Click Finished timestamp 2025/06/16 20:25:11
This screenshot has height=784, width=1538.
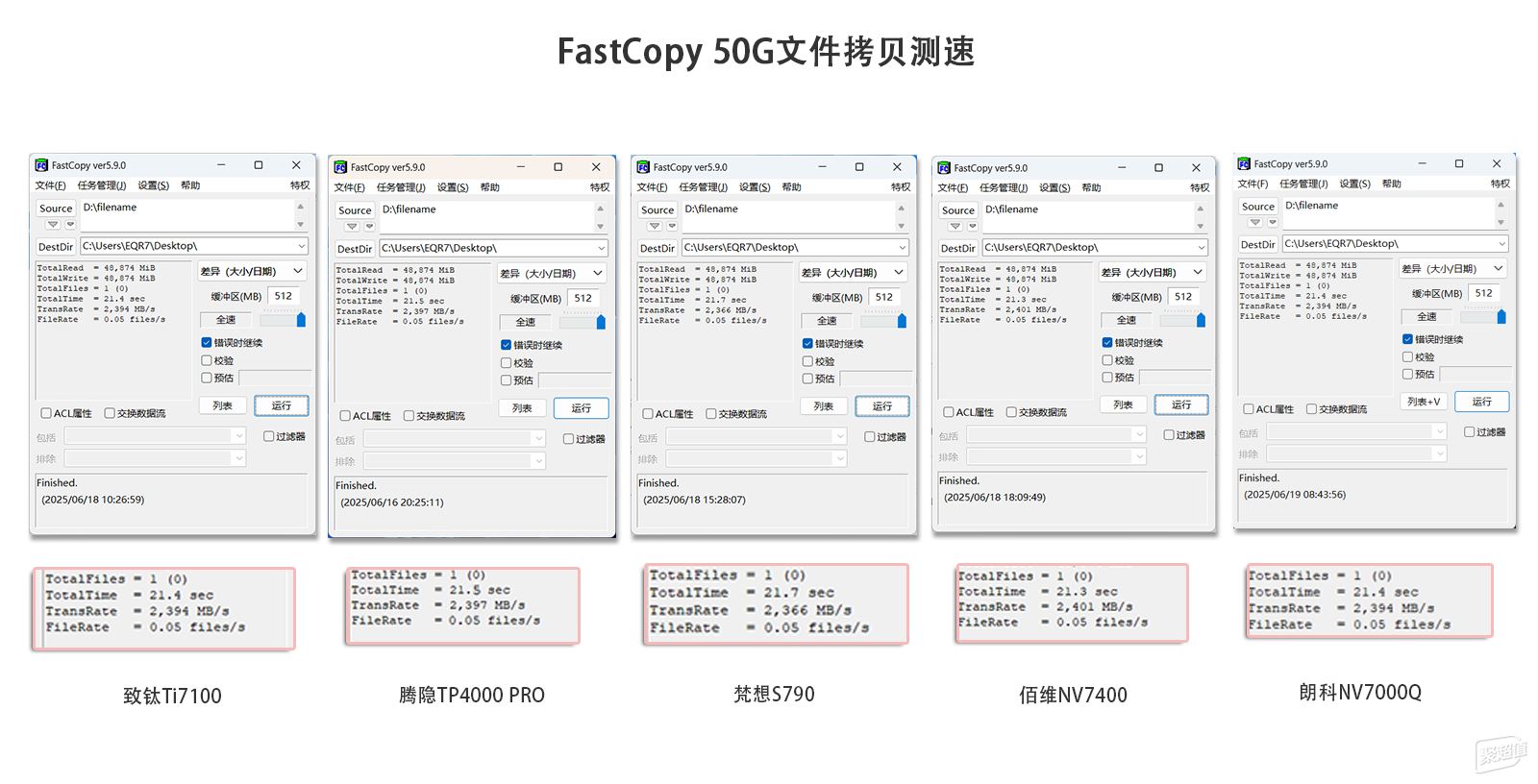pos(392,502)
